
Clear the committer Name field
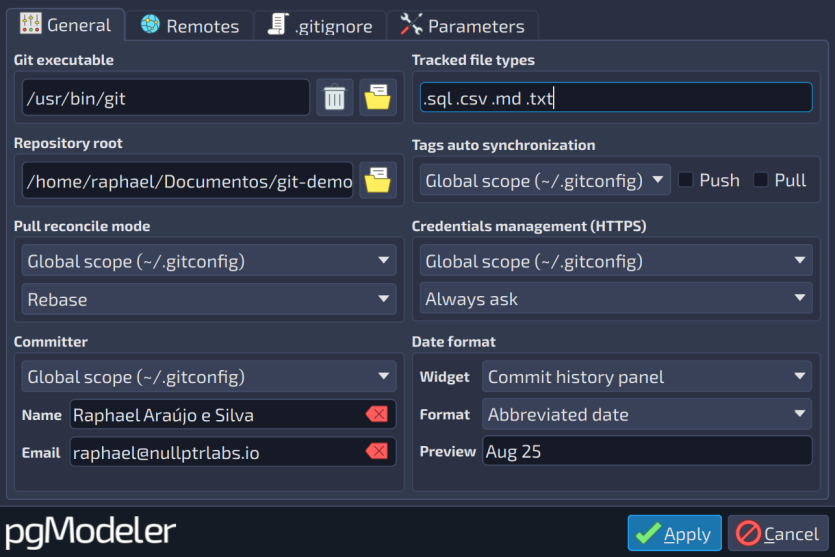tap(377, 414)
